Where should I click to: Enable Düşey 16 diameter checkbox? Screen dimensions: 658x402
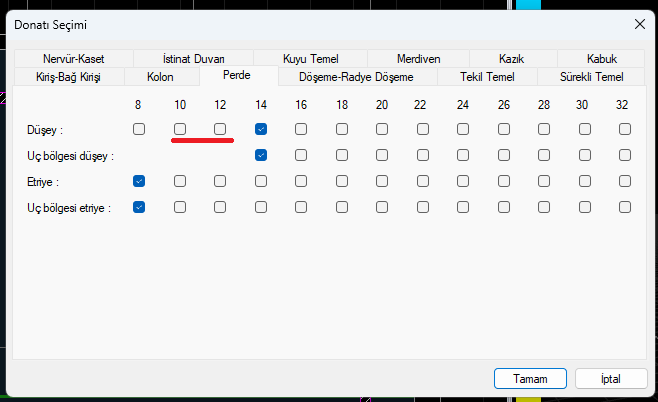(x=301, y=129)
